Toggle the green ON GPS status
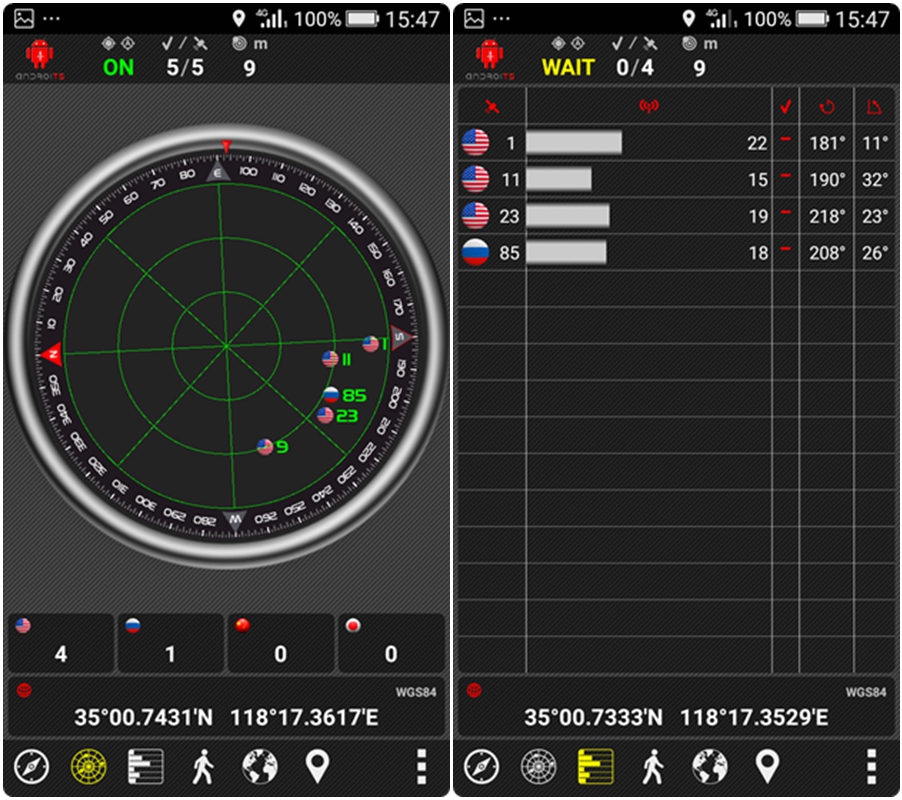 coord(118,68)
